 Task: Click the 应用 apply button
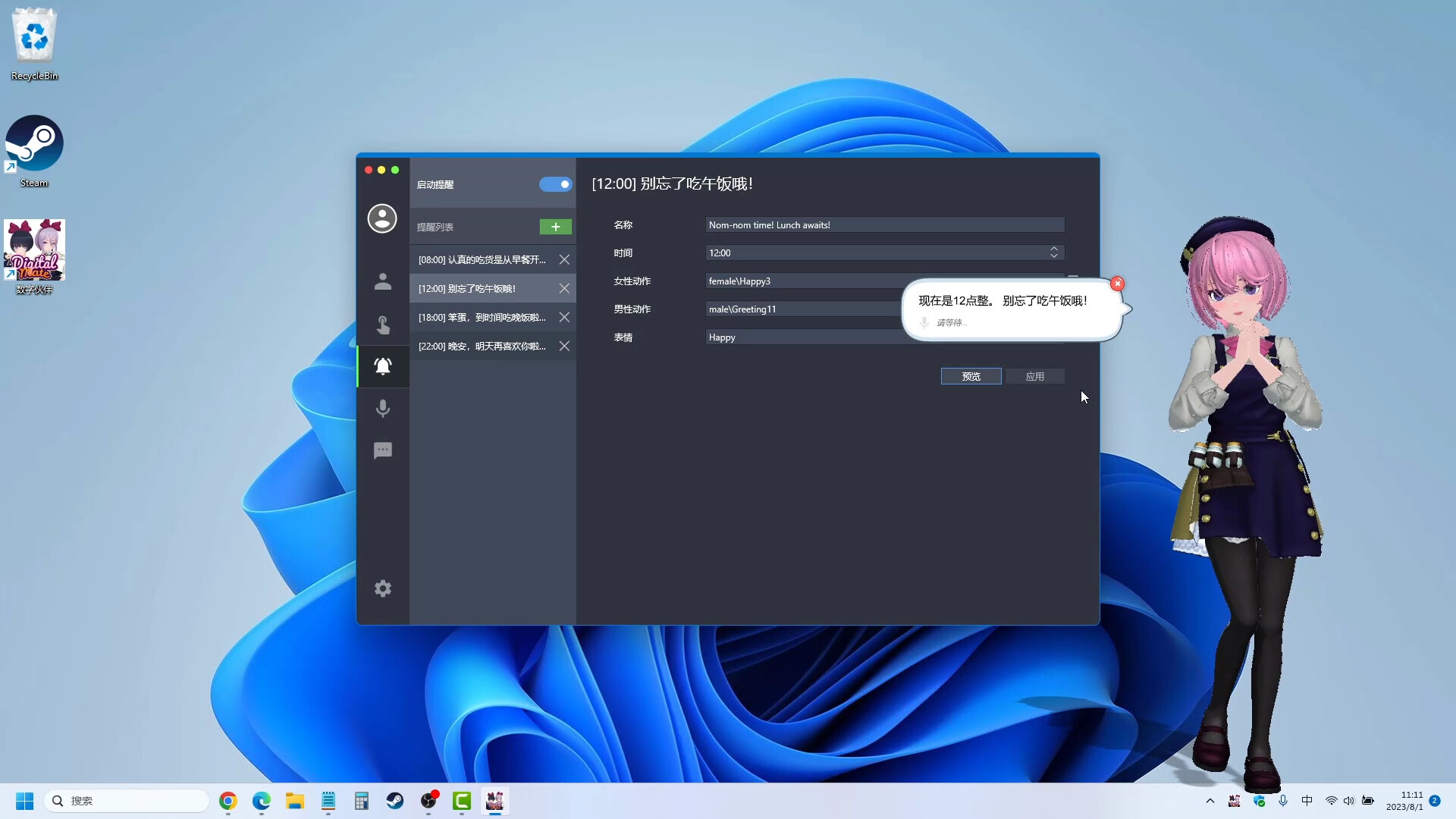pyautogui.click(x=1036, y=376)
